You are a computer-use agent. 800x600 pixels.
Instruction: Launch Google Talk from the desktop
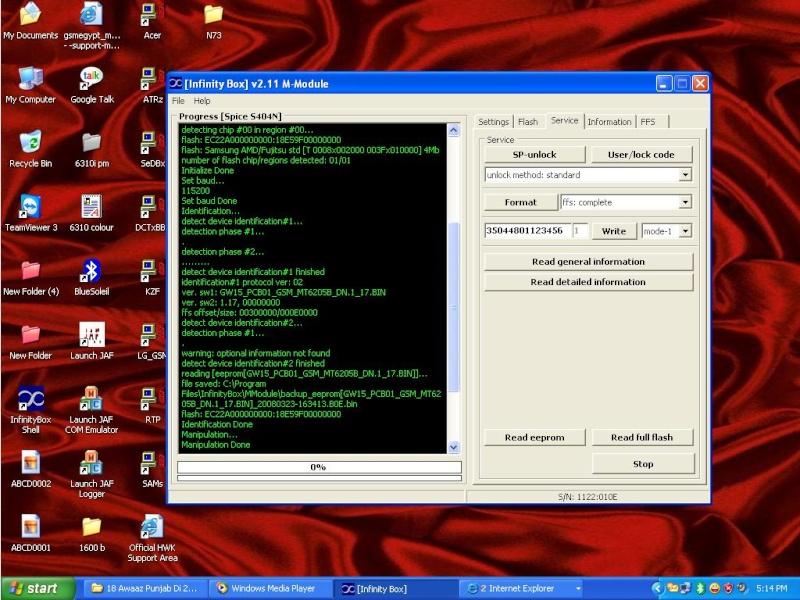[92, 85]
